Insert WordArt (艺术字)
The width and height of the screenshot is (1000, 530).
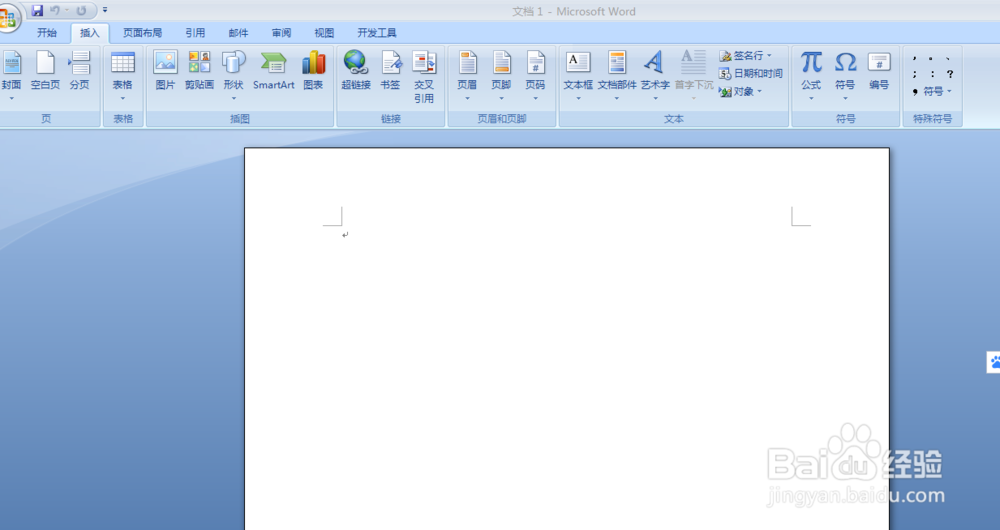pyautogui.click(x=655, y=75)
